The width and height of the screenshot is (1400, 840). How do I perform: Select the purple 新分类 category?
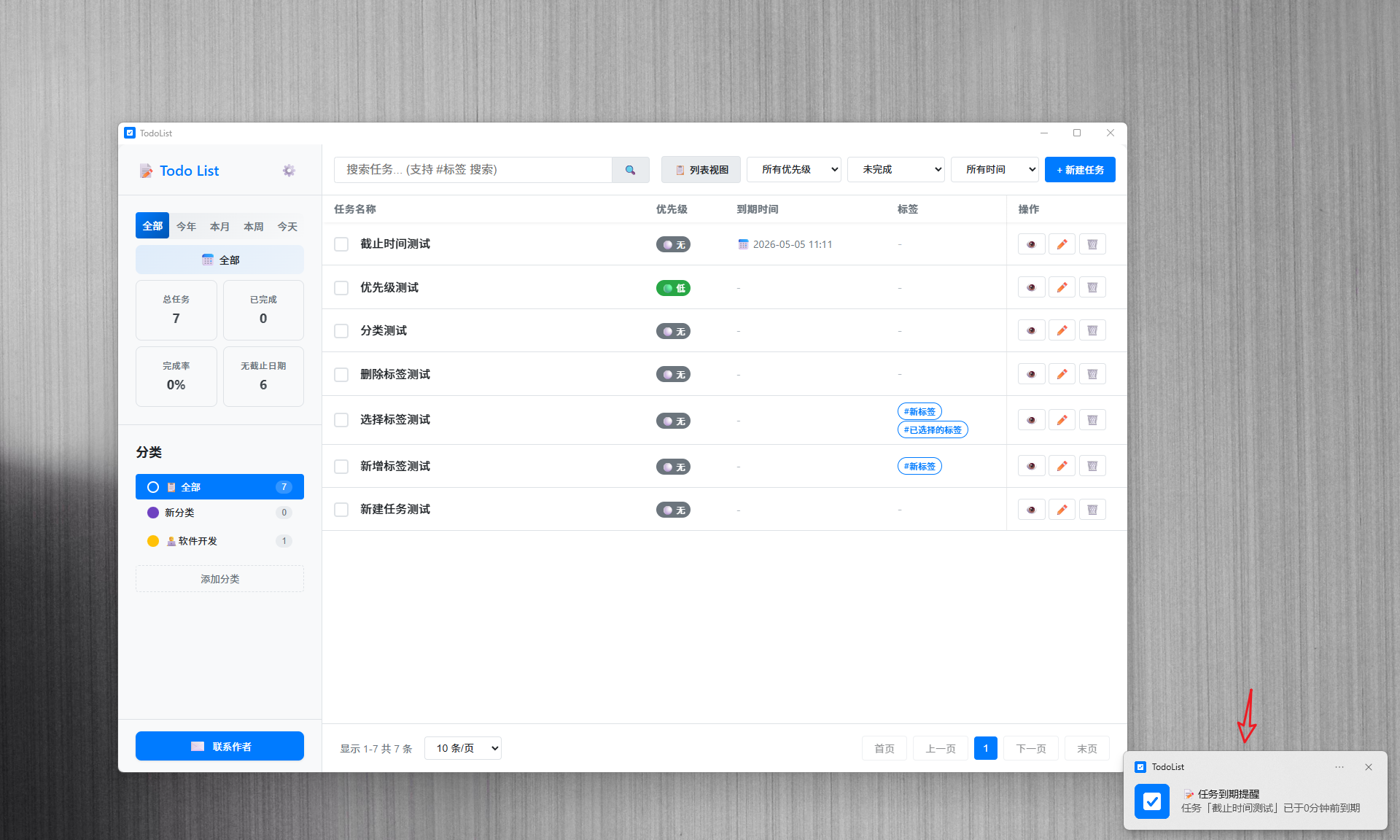219,513
